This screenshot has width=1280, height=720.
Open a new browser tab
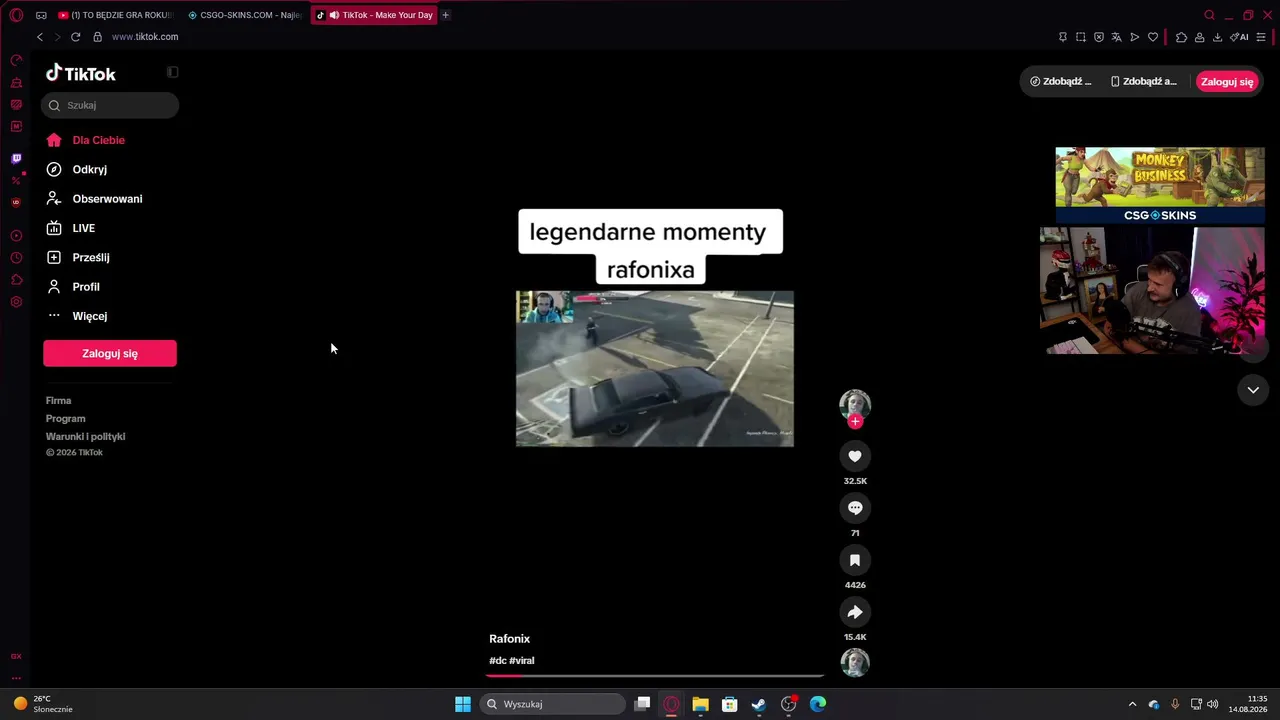(445, 15)
